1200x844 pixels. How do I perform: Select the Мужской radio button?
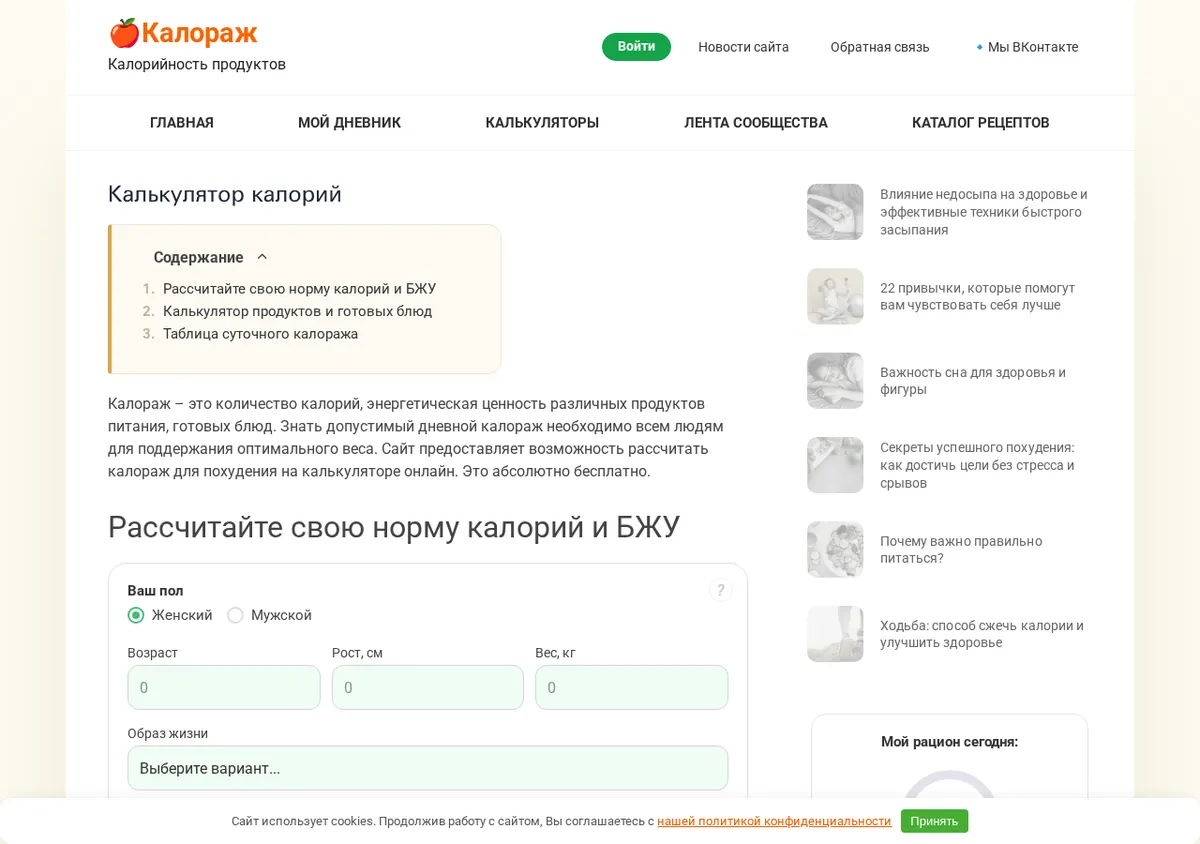tap(235, 615)
